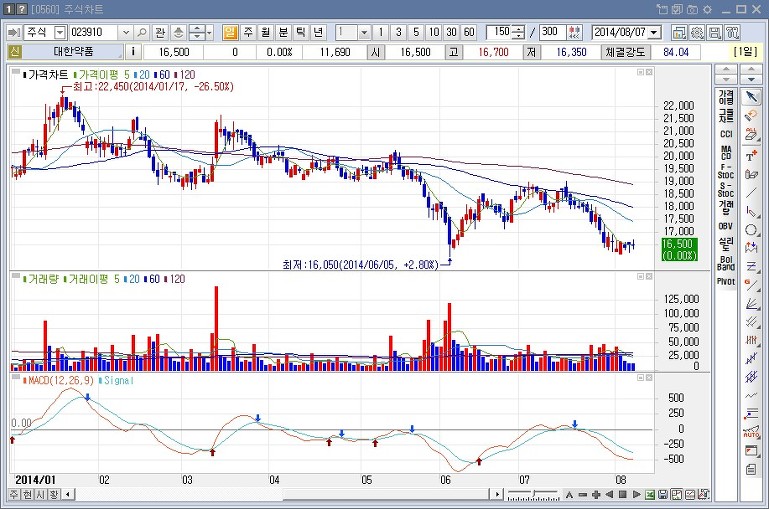Set interval to 3 with the 3 button
The width and height of the screenshot is (769, 509).
pyautogui.click(x=398, y=32)
